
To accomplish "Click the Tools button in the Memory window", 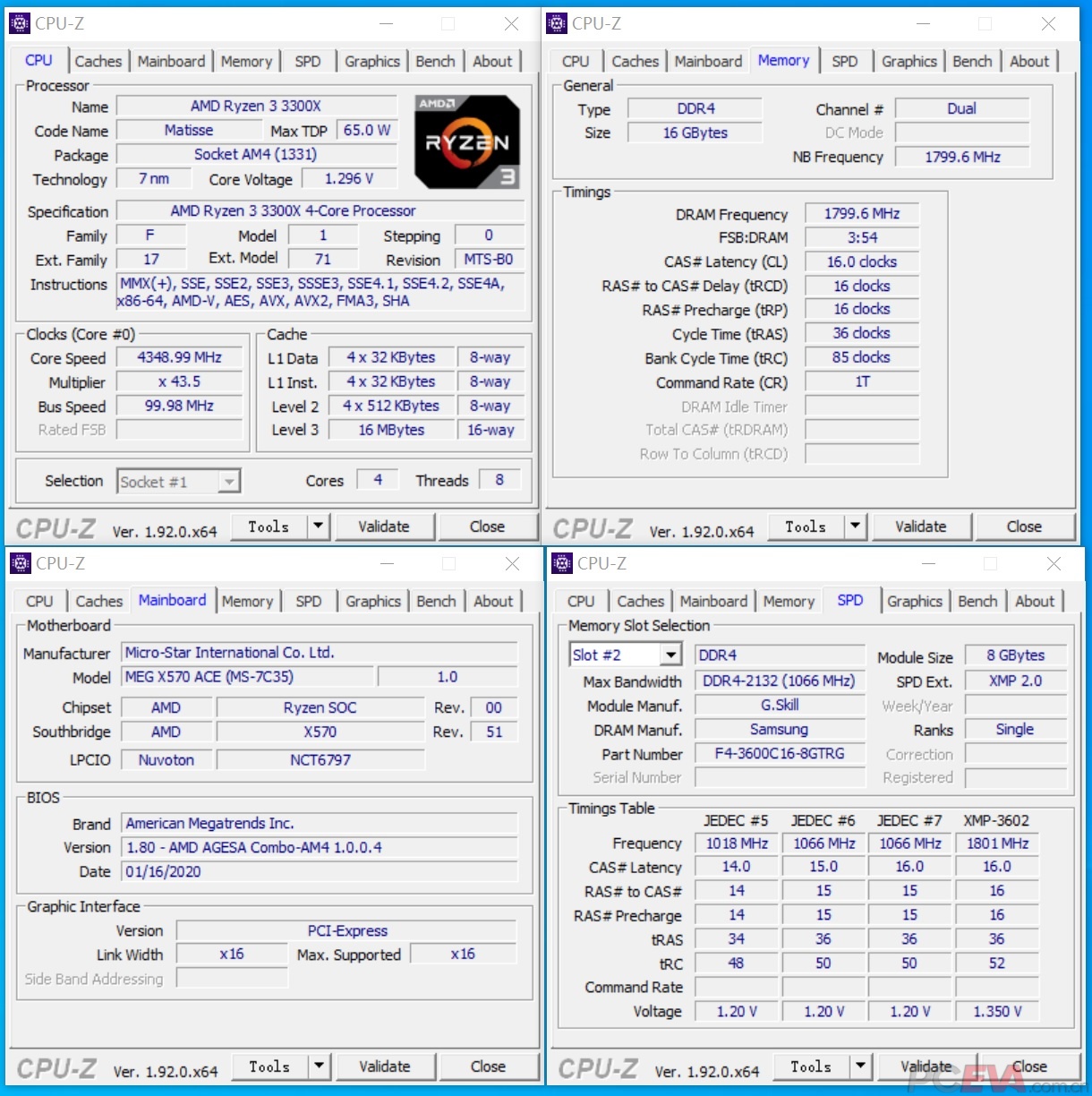I will (x=805, y=527).
